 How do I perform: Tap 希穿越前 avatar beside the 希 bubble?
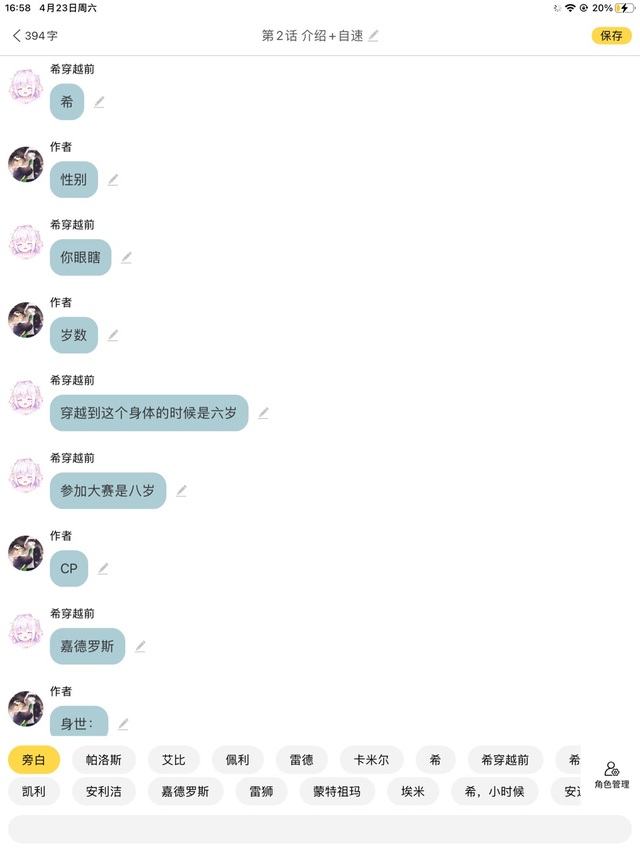(26, 86)
